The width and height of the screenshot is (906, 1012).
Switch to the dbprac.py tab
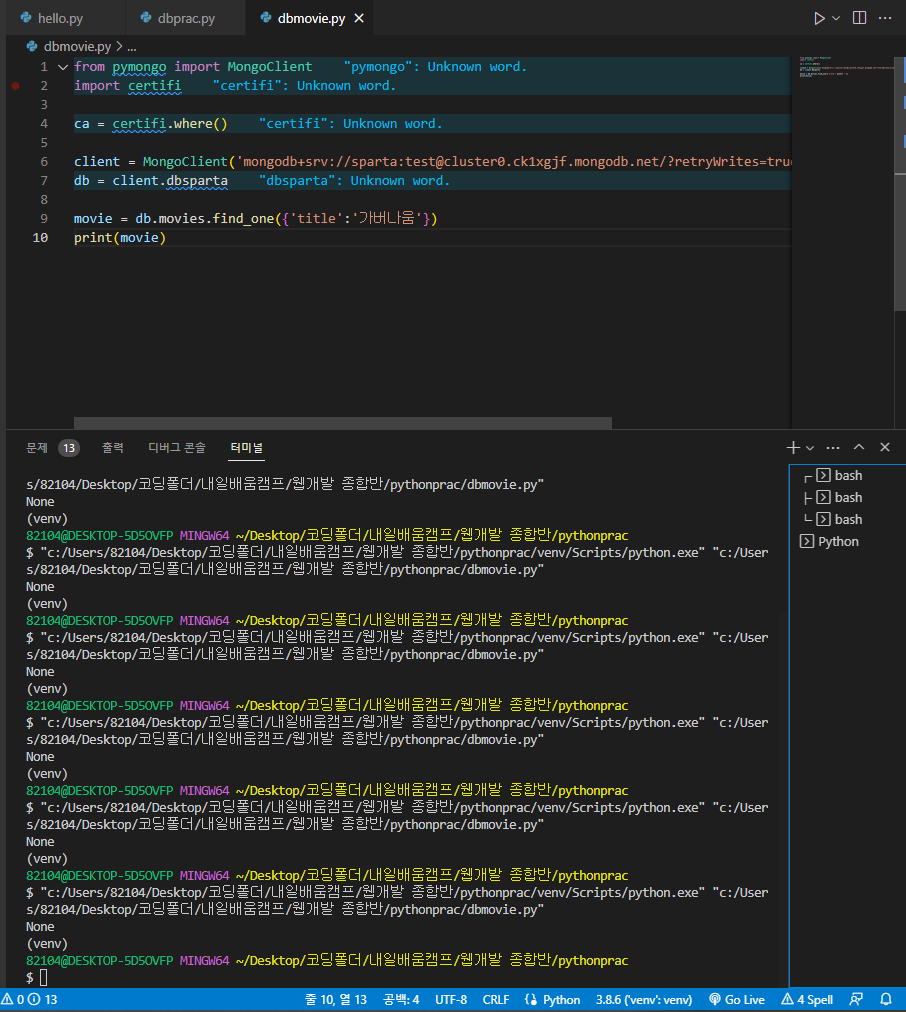pyautogui.click(x=186, y=18)
